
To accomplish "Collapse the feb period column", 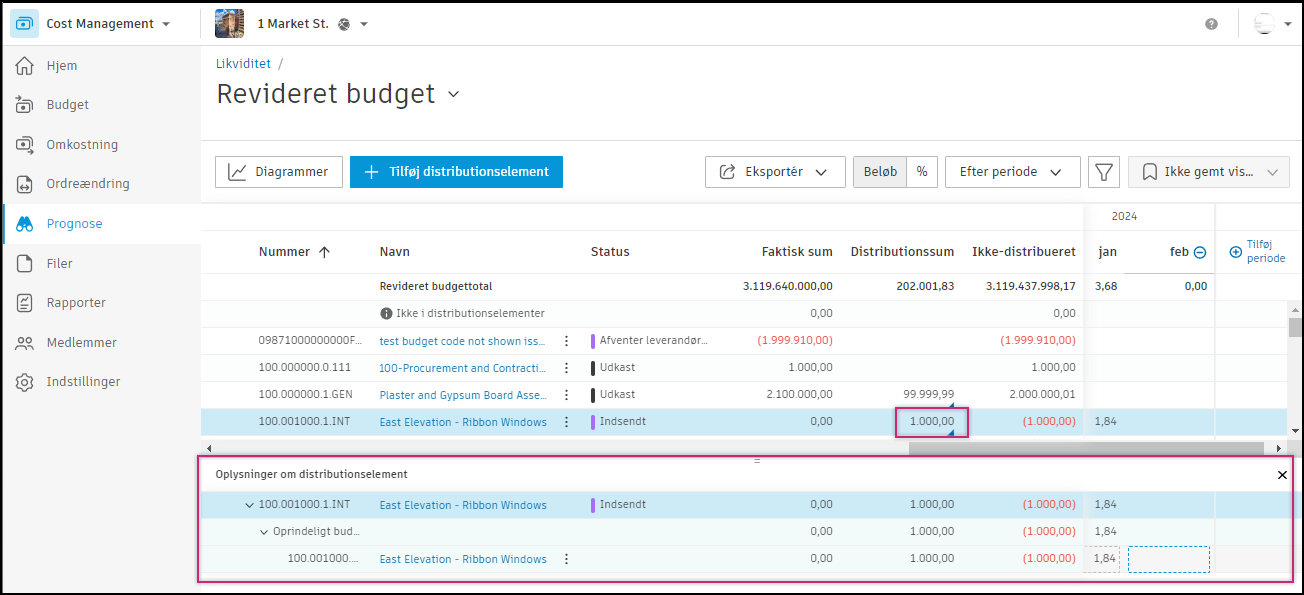I will click(1200, 253).
